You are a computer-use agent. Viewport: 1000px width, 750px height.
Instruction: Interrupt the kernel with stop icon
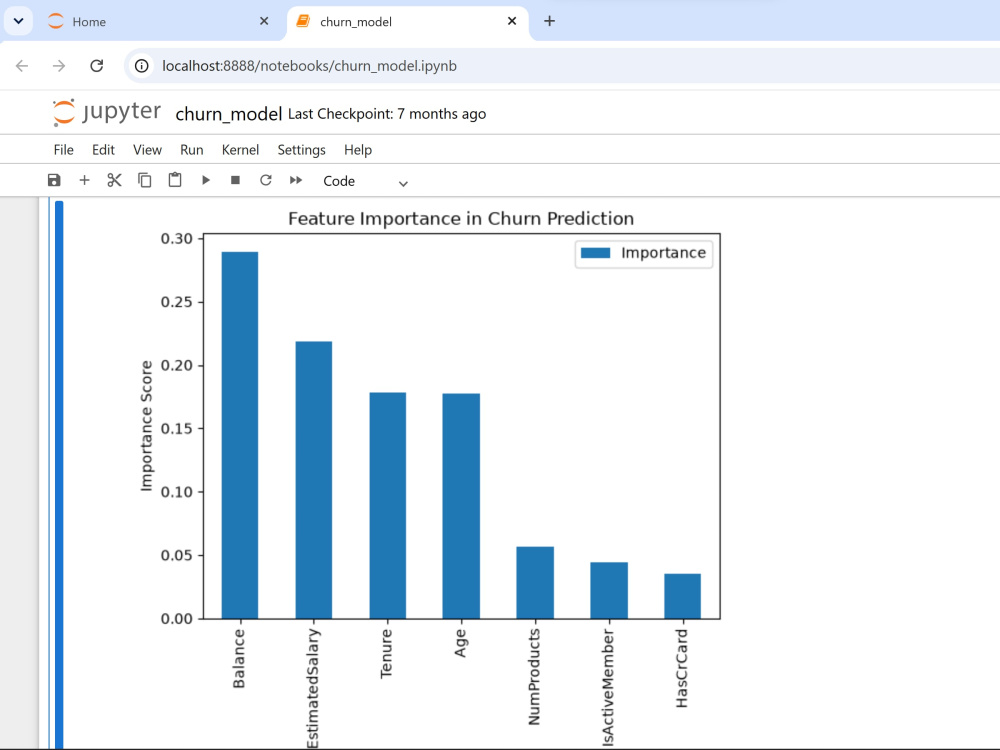click(x=235, y=180)
